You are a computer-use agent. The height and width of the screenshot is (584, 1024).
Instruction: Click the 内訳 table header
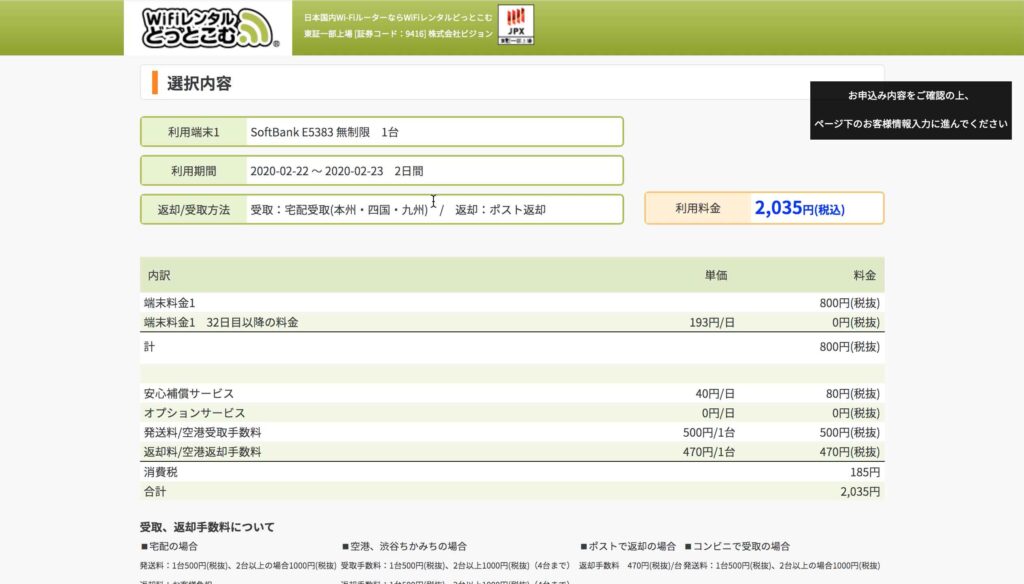pos(160,275)
